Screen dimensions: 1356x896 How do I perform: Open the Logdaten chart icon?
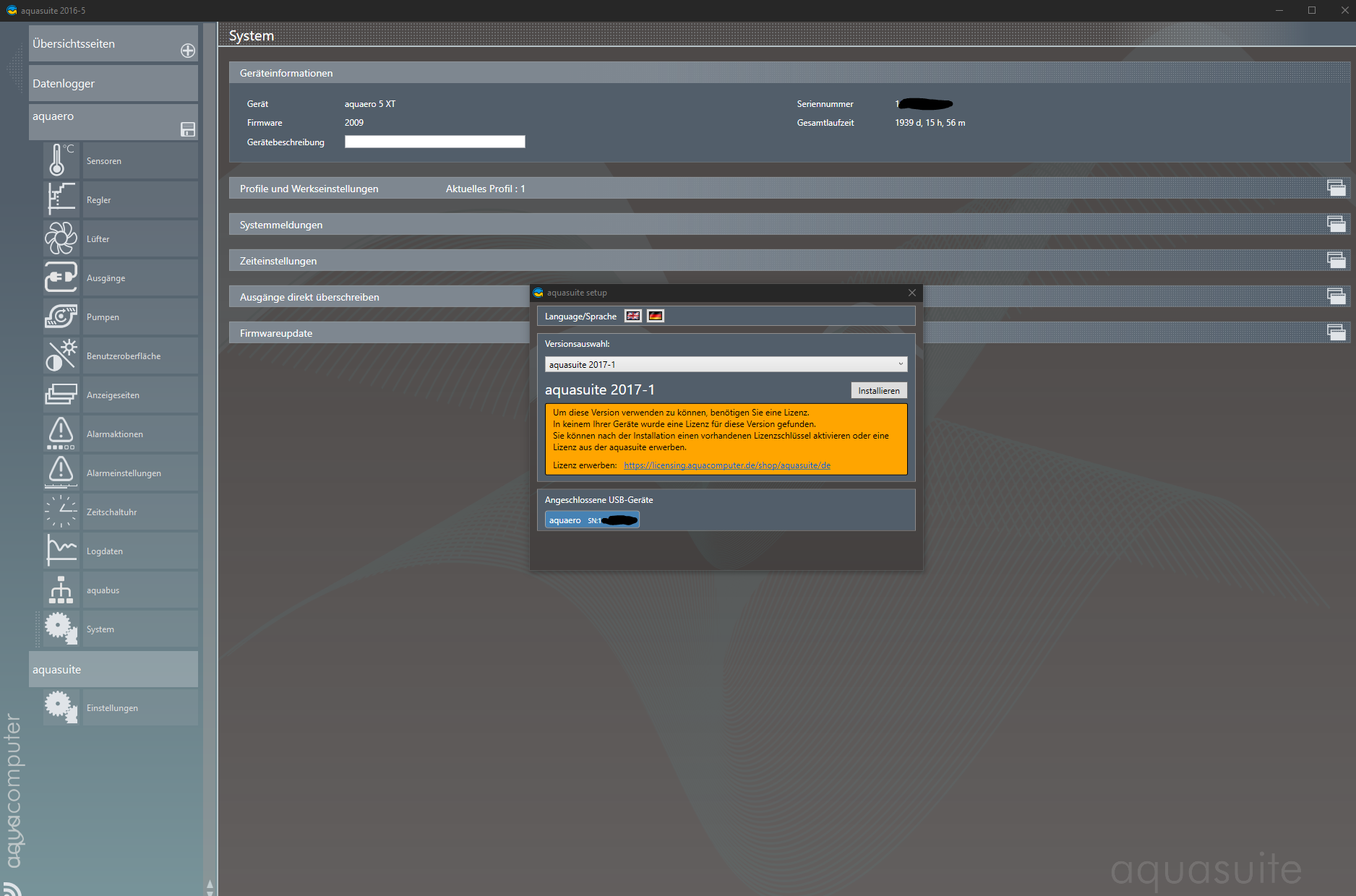click(x=61, y=551)
